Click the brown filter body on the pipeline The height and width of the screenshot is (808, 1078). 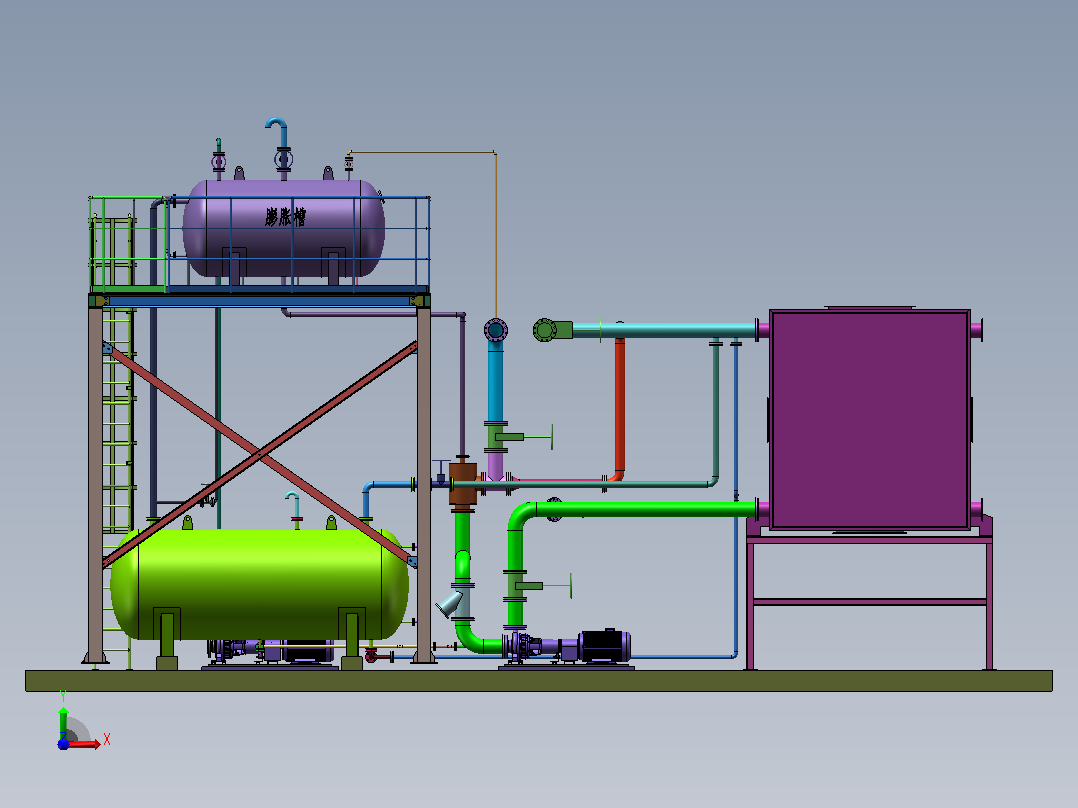(x=463, y=484)
